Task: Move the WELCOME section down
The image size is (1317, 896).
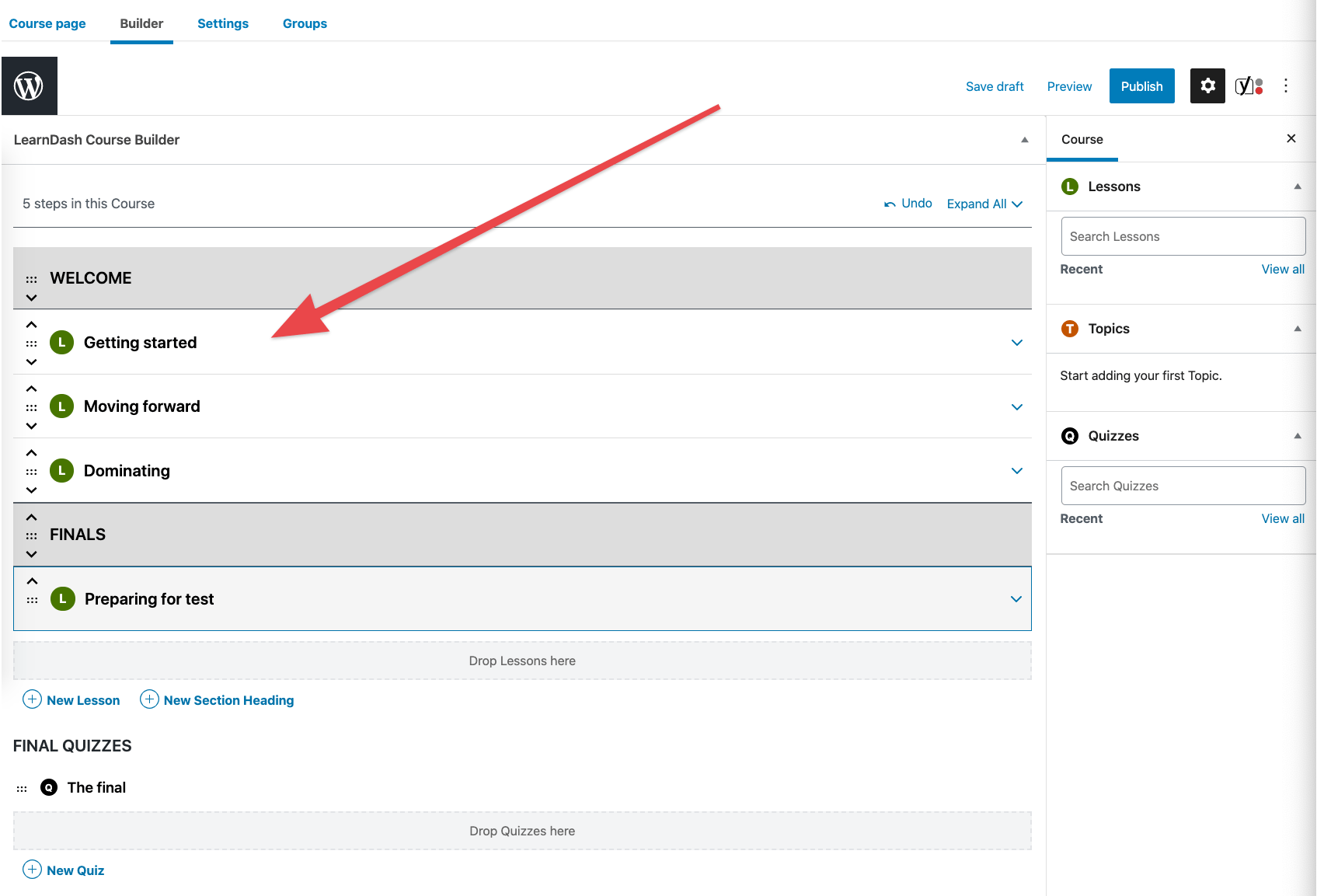Action: click(31, 298)
